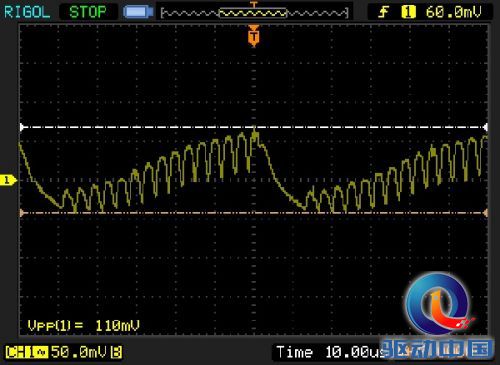Click the orange T trigger position marker

[x=254, y=36]
